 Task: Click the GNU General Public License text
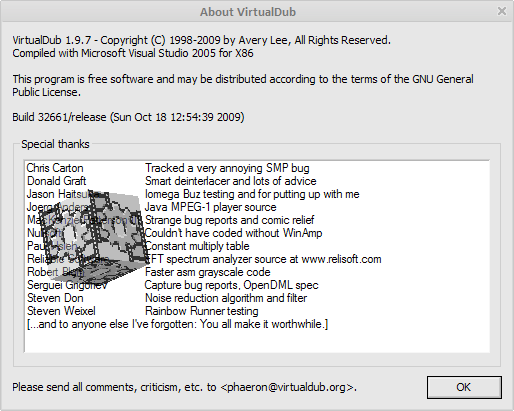(x=243, y=85)
